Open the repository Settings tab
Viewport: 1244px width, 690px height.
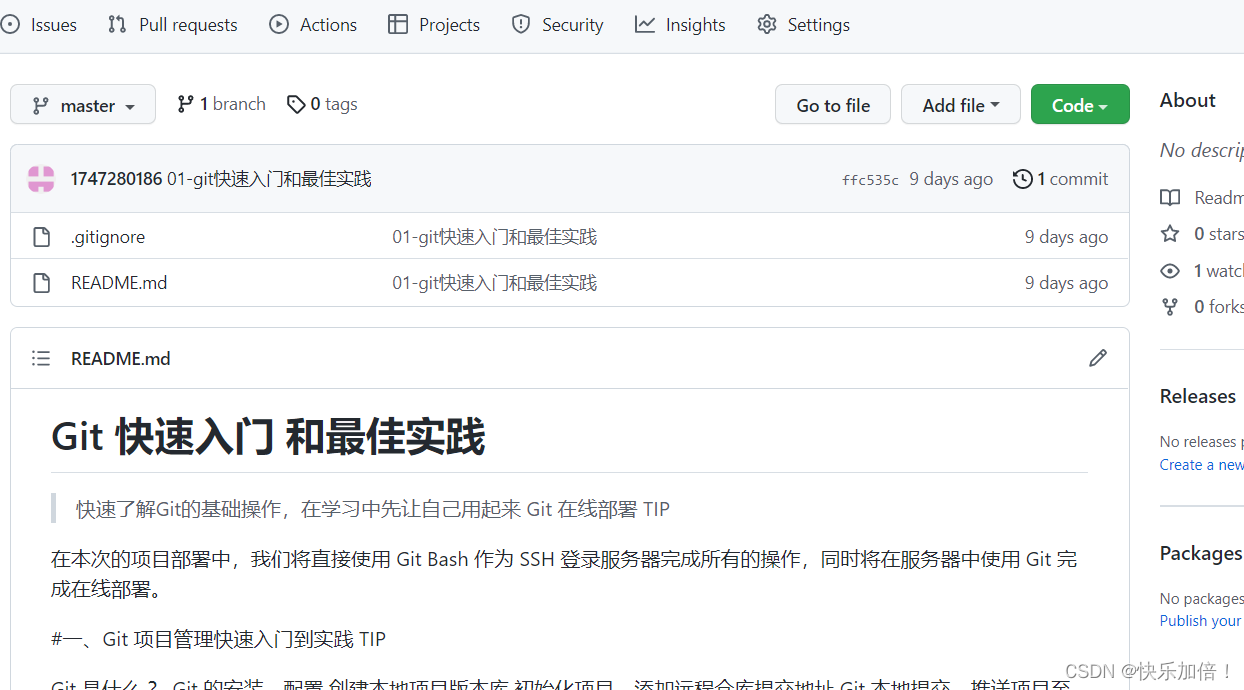pos(803,25)
